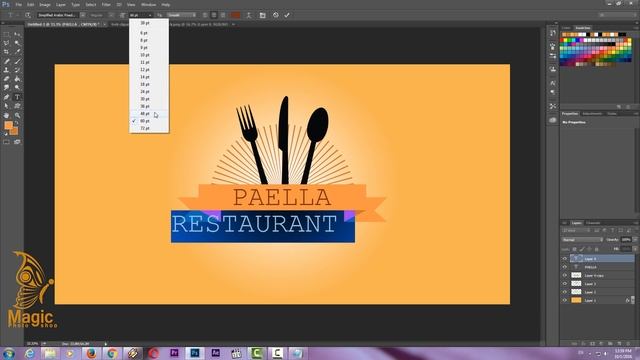Toggle right align text option
Screen dimensions: 640x360
(223, 15)
